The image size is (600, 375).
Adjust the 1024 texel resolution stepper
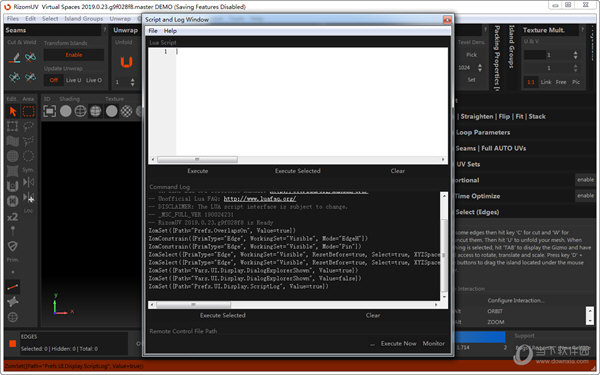(x=480, y=68)
